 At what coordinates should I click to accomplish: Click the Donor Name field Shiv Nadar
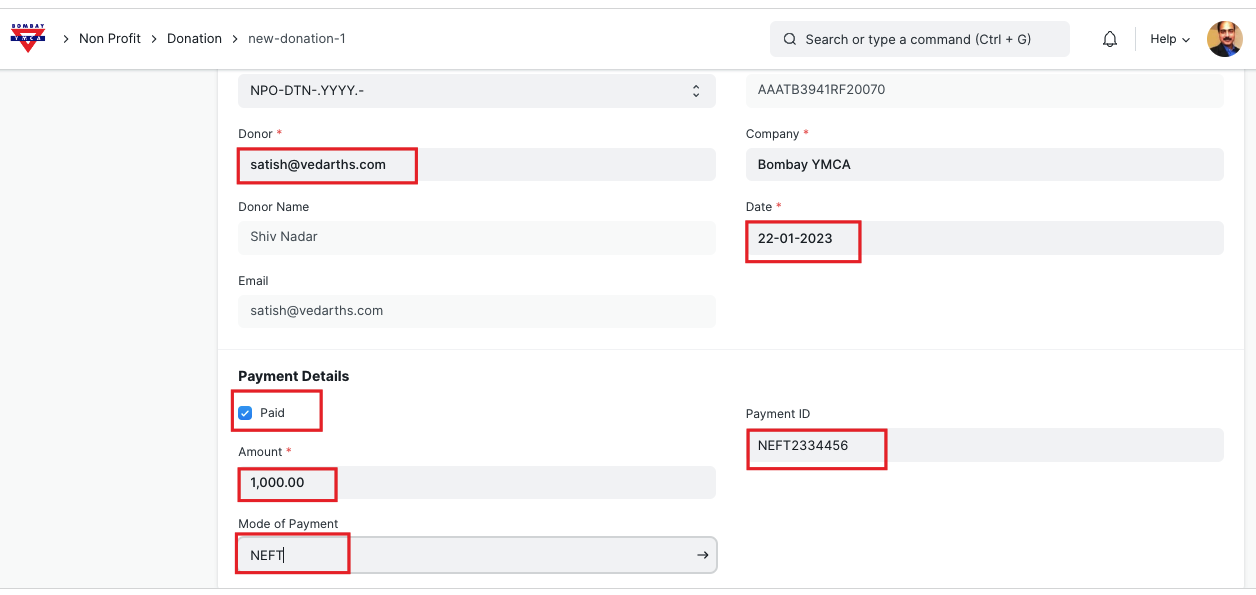[x=476, y=238]
